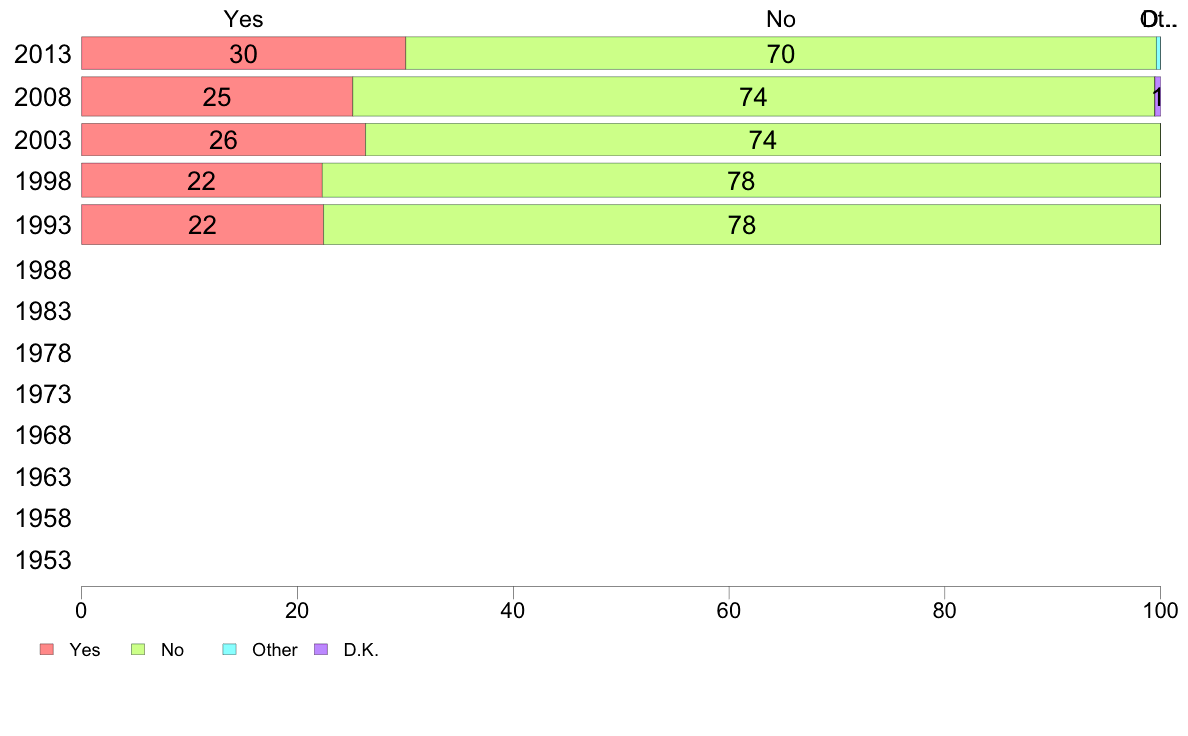Click the 1998 green No segment
Image resolution: width=1188 pixels, height=736 pixels.
pos(740,181)
